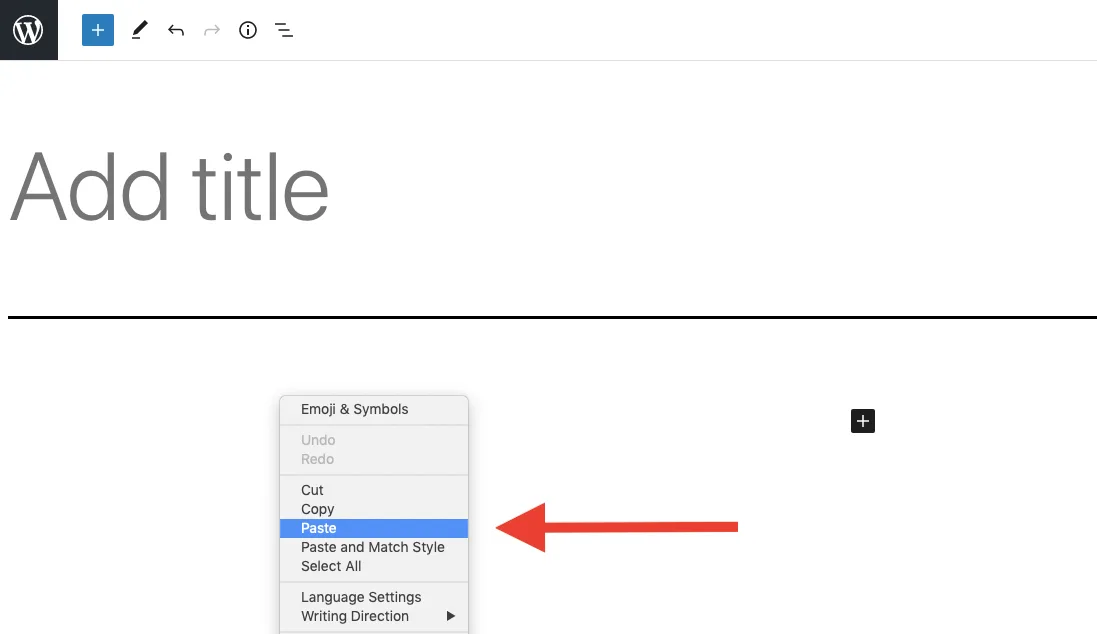Open the WordPress logo menu
The height and width of the screenshot is (634, 1097).
tap(29, 30)
